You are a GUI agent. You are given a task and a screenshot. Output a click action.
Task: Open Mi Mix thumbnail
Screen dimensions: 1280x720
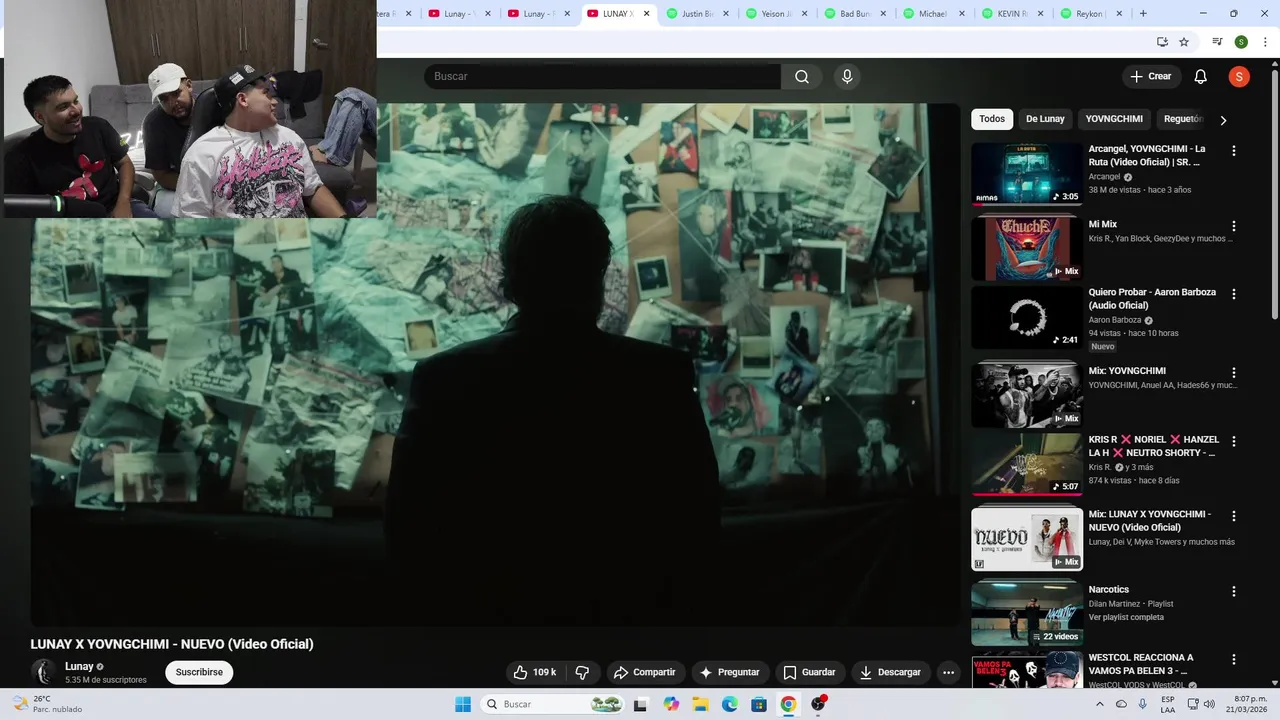(x=1027, y=249)
